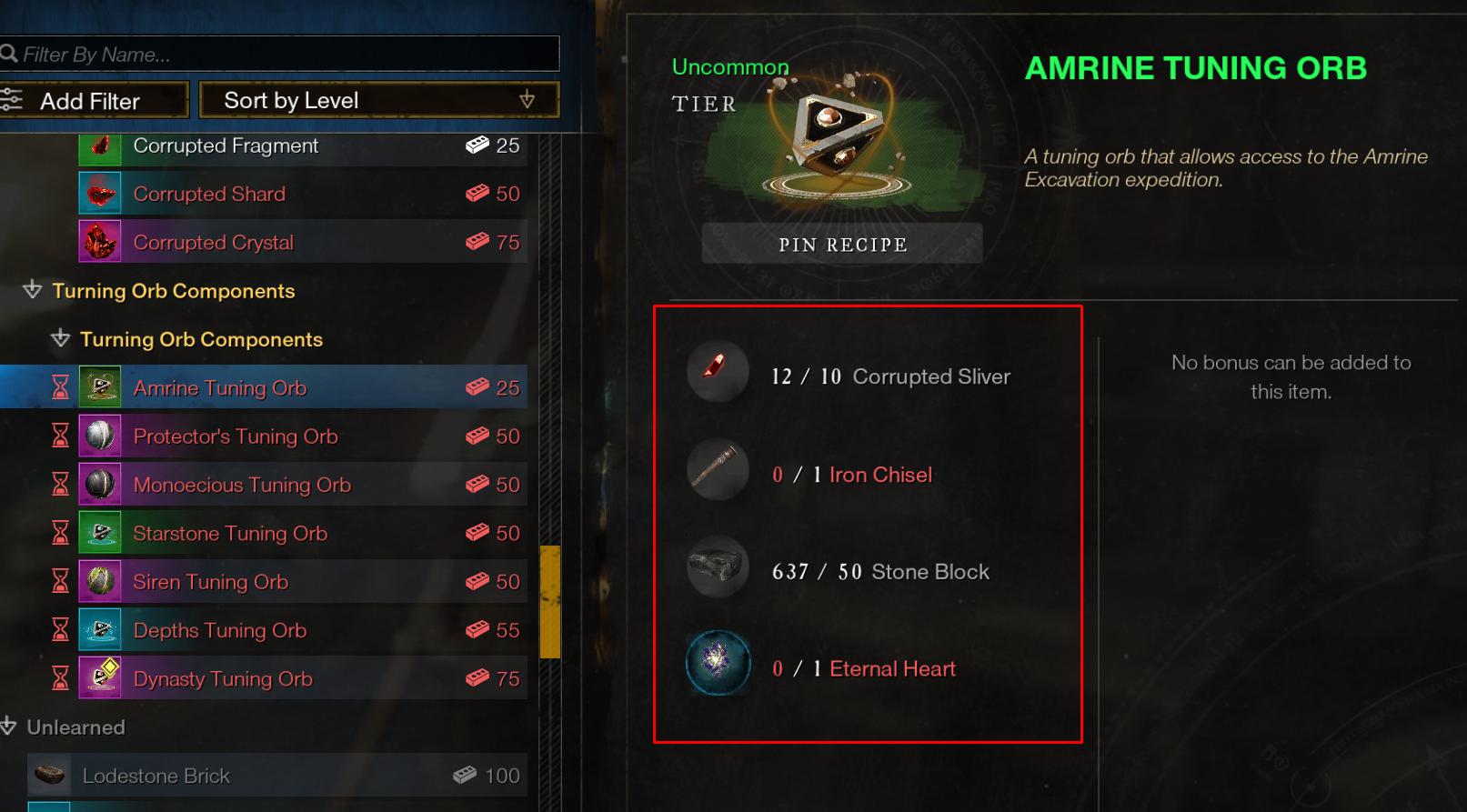Click the Iron Chisel ingredient icon
Screen dimensions: 1467x812
718,470
